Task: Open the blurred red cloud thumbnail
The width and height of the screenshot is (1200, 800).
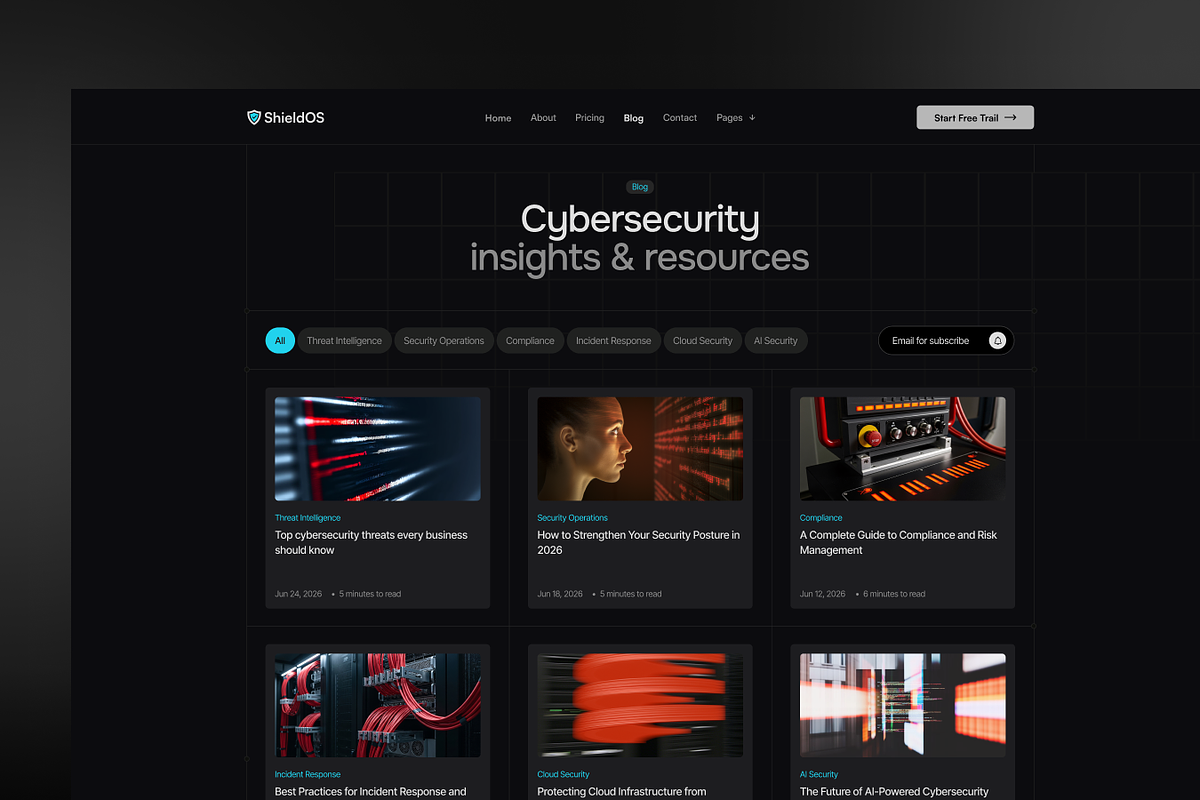Action: pyautogui.click(x=640, y=705)
